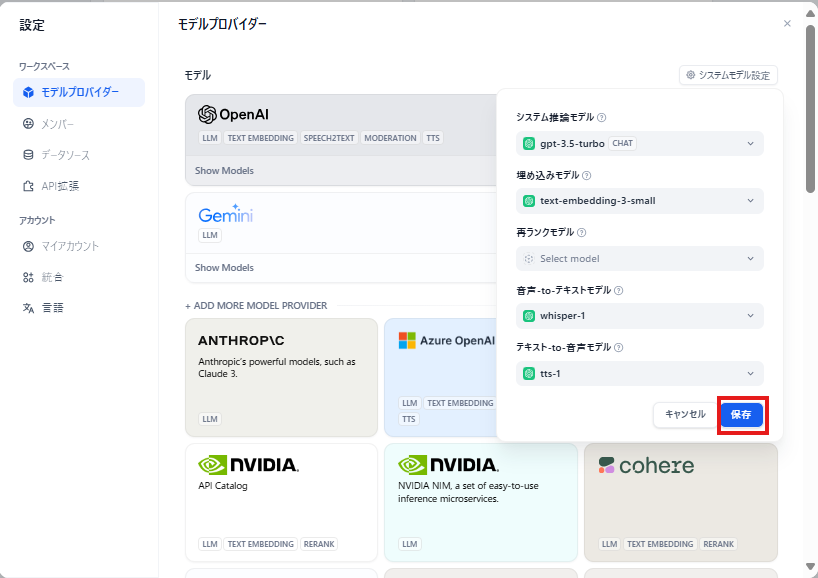The height and width of the screenshot is (578, 818).
Task: Click help icon next to 埋め込みモデル
Action: [x=586, y=175]
